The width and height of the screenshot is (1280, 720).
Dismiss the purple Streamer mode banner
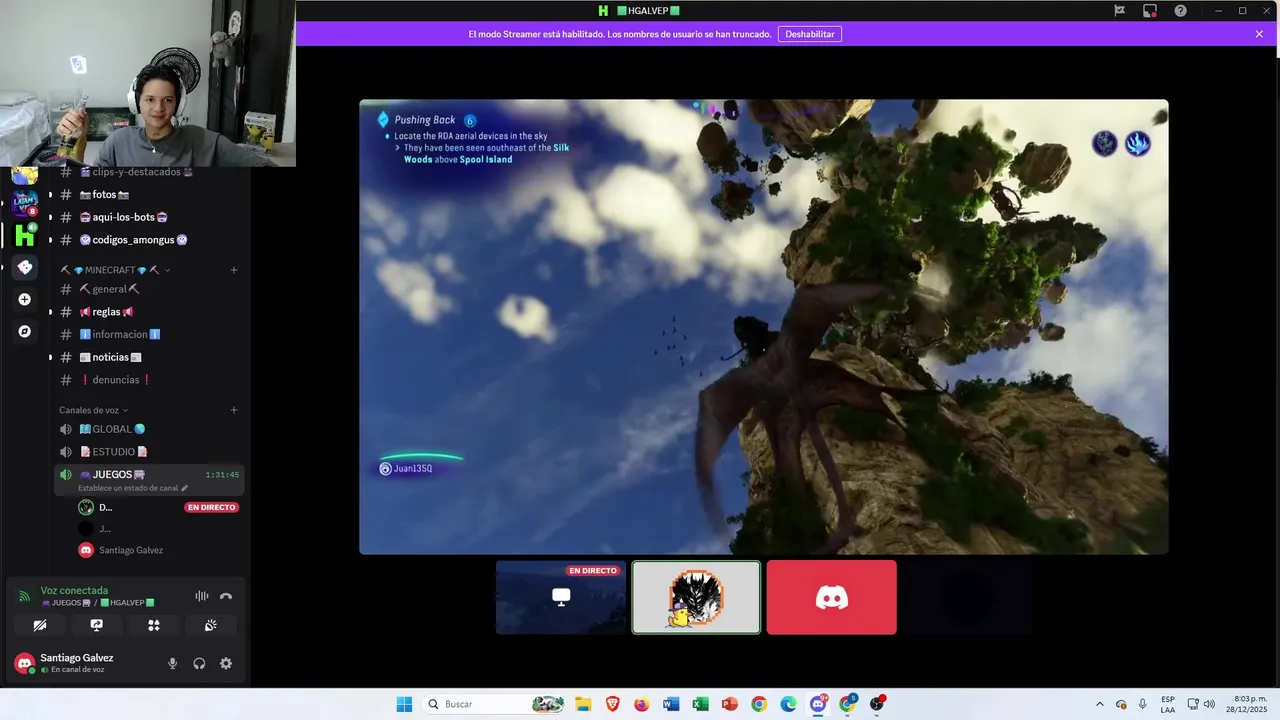[x=1259, y=34]
